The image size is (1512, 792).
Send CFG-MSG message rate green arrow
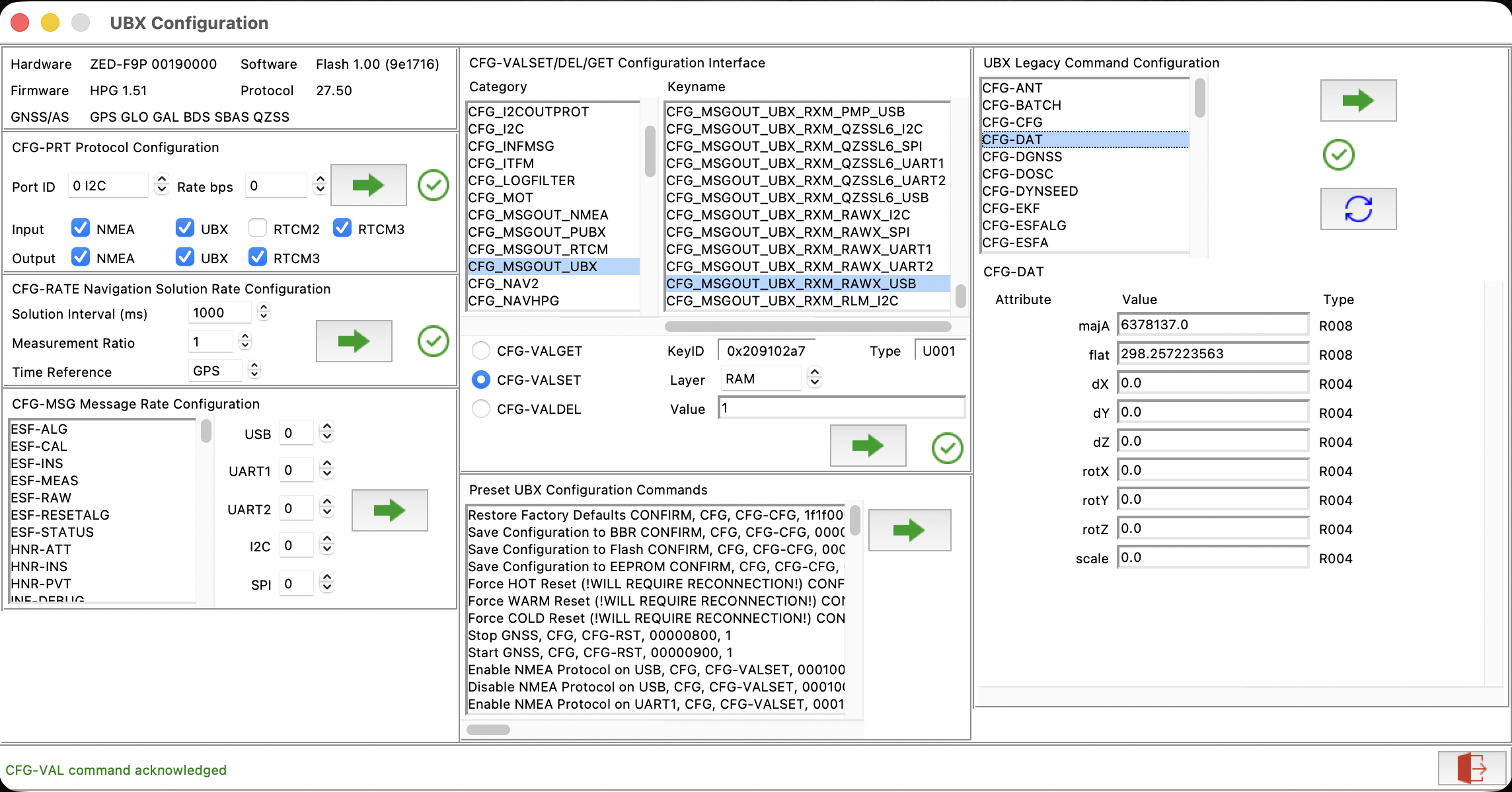[389, 510]
